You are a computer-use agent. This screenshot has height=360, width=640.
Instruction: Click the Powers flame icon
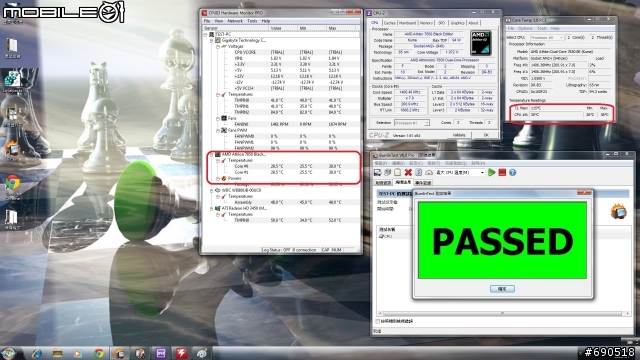[x=224, y=178]
